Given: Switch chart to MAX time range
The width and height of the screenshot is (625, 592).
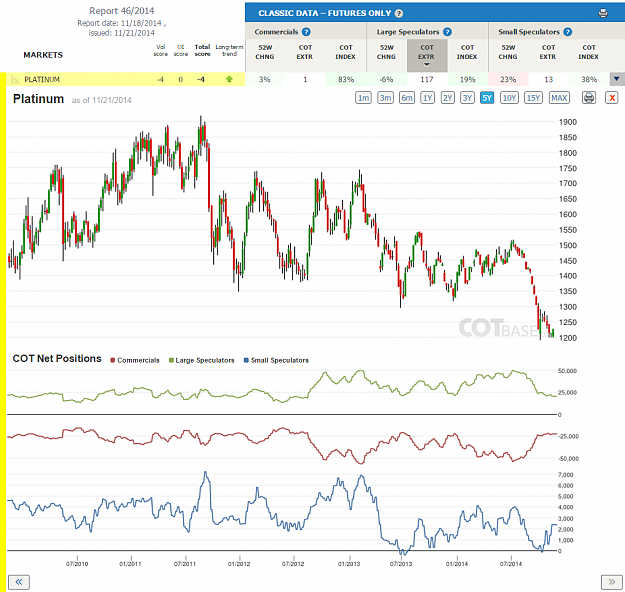Looking at the screenshot, I should click(x=559, y=98).
